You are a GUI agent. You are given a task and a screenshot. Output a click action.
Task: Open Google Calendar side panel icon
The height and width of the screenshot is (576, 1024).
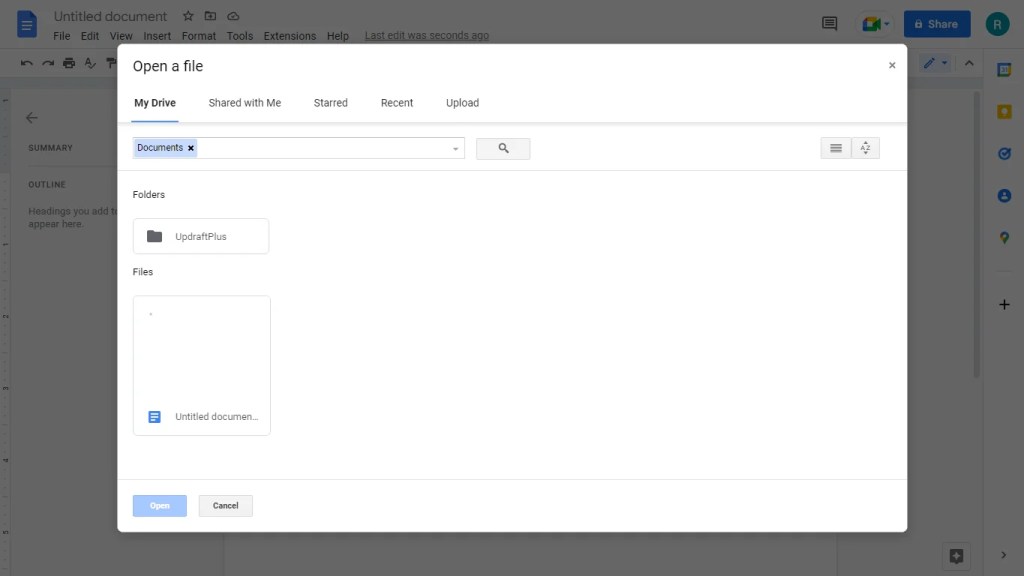click(x=1004, y=70)
